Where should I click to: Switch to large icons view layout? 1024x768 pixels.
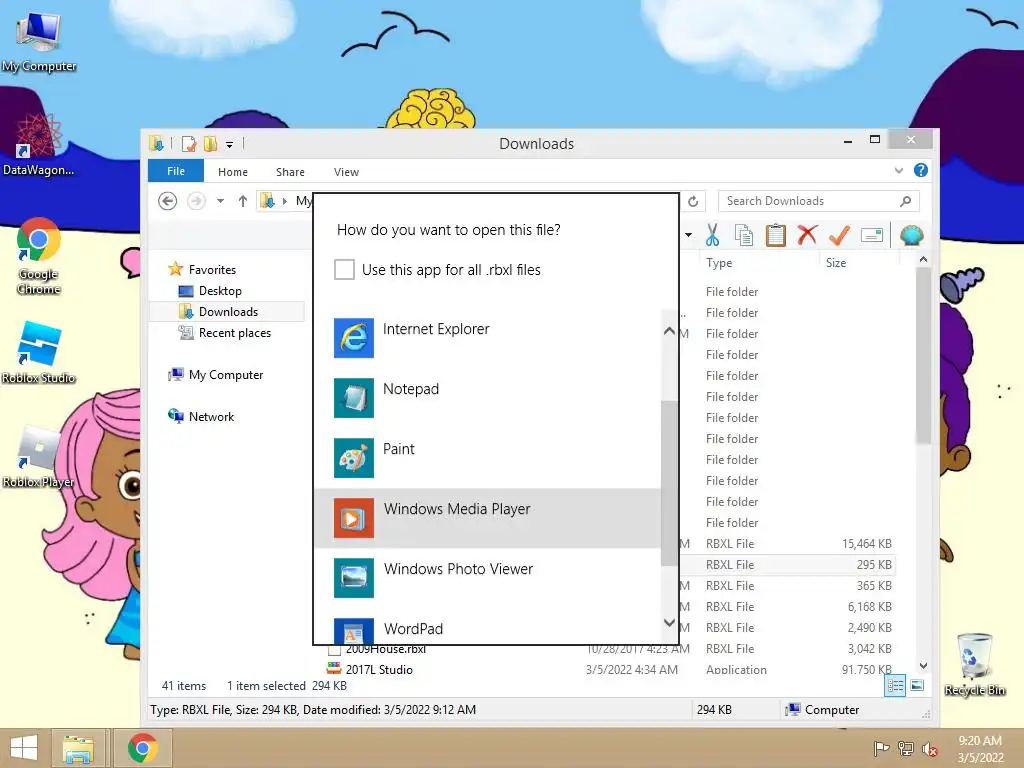point(917,686)
